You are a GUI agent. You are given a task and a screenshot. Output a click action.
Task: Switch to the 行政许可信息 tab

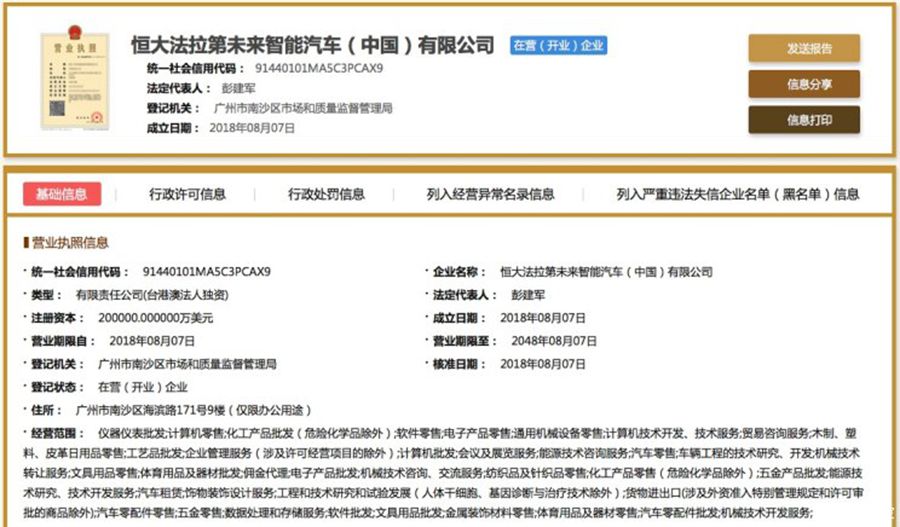[x=187, y=194]
